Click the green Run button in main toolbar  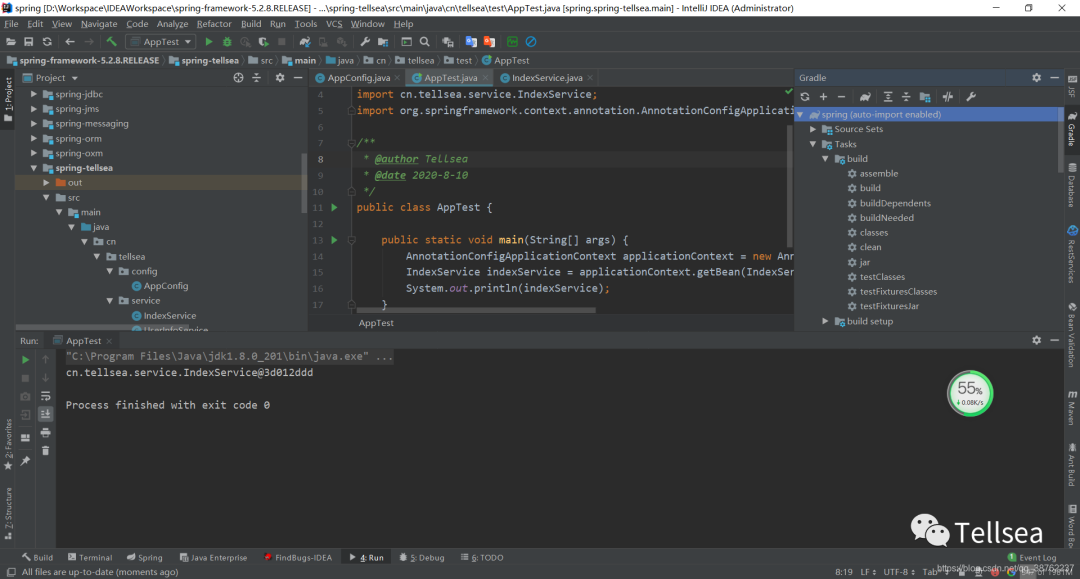[x=209, y=42]
